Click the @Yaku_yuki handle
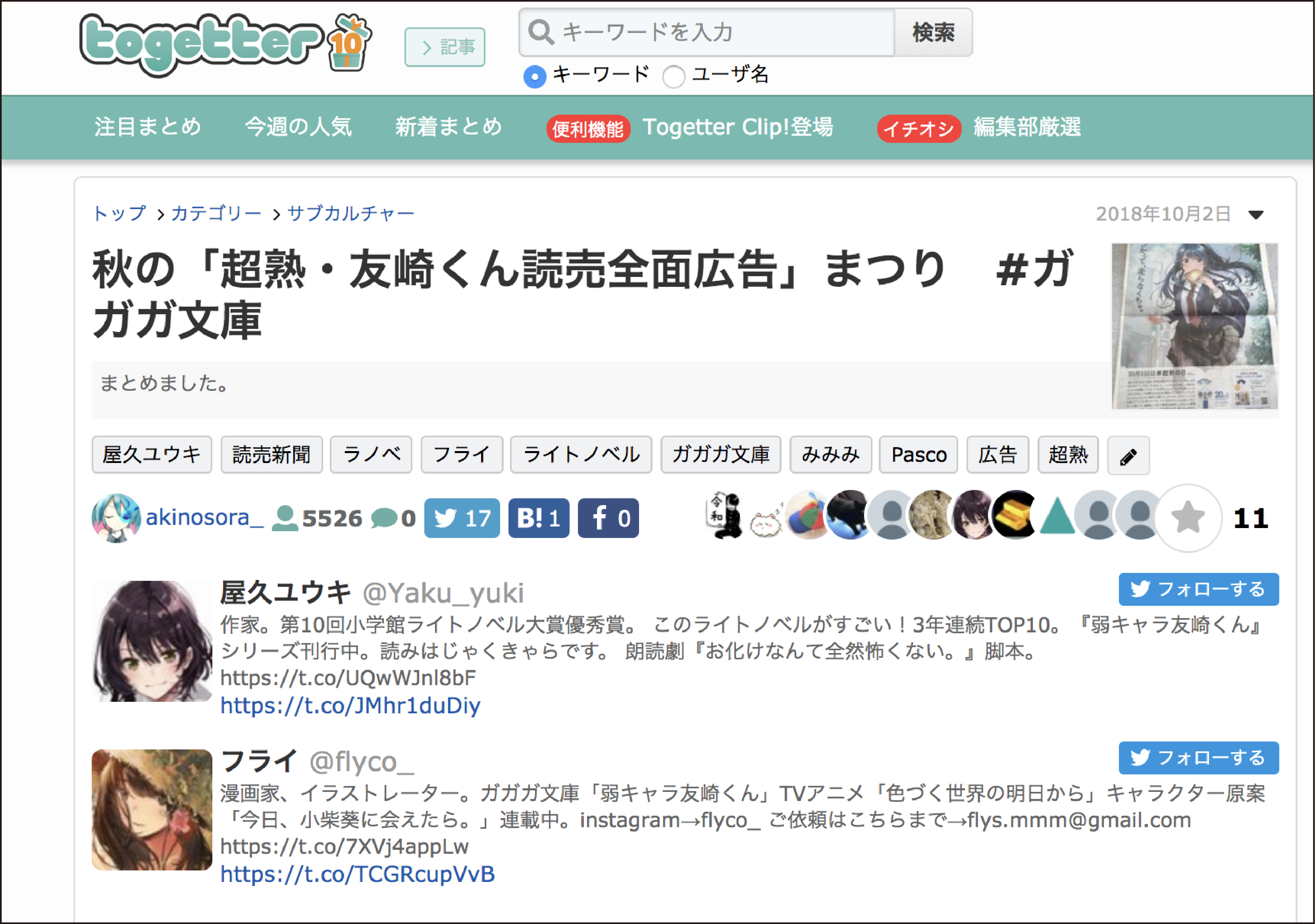 point(443,593)
